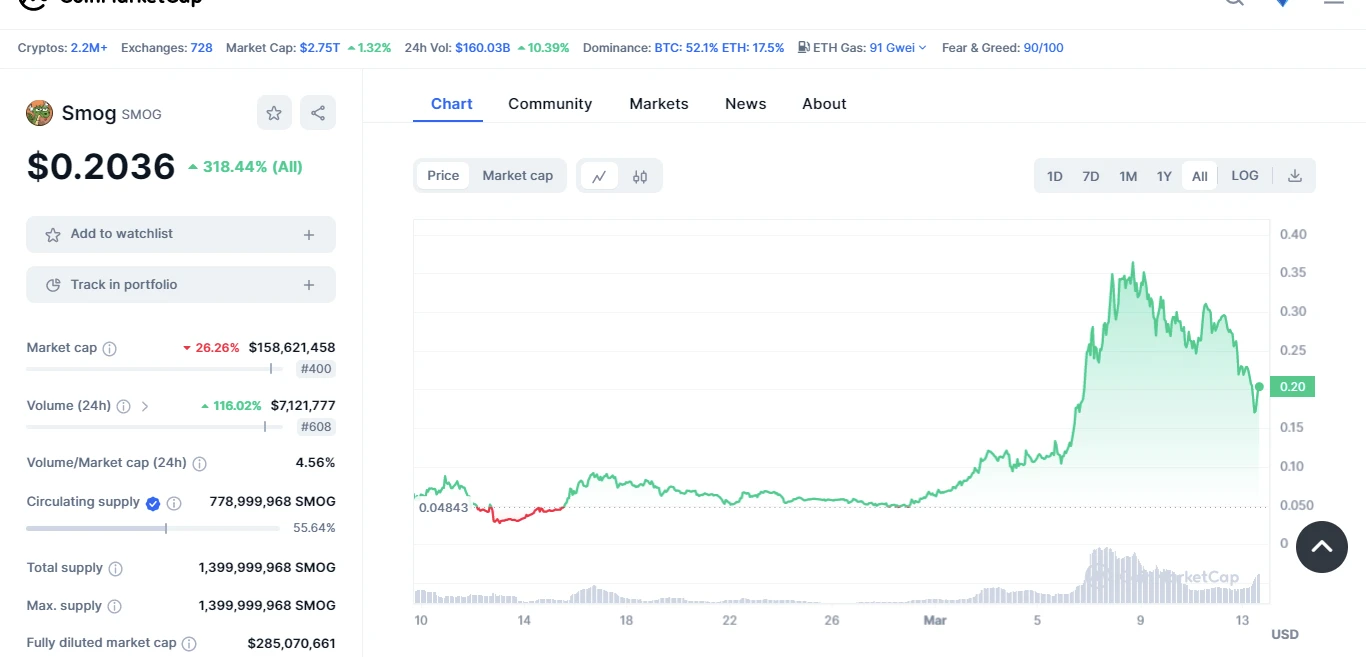The height and width of the screenshot is (657, 1366).
Task: Click the Volume rank progress bar
Action: pos(155,427)
